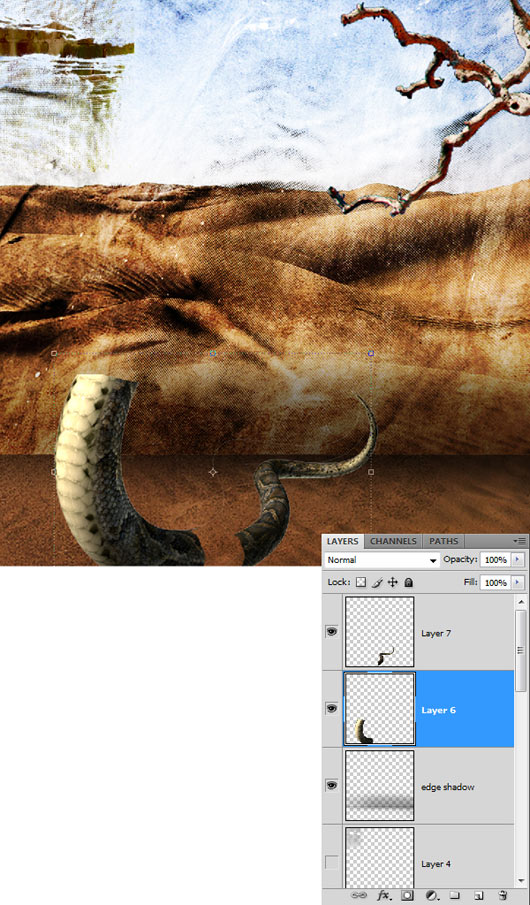Viewport: 530px width, 905px height.
Task: Click the layers scrollbar down arrow
Action: click(521, 883)
